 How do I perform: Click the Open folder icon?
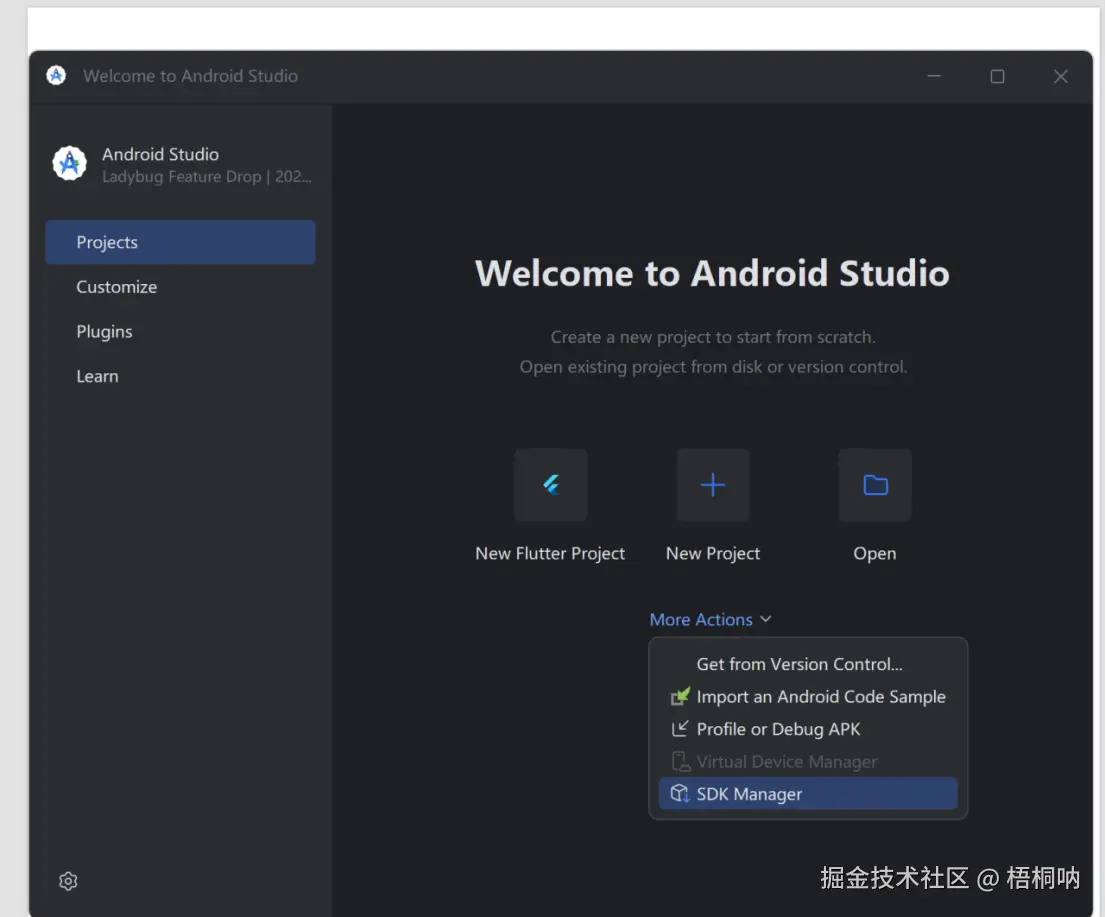point(875,485)
